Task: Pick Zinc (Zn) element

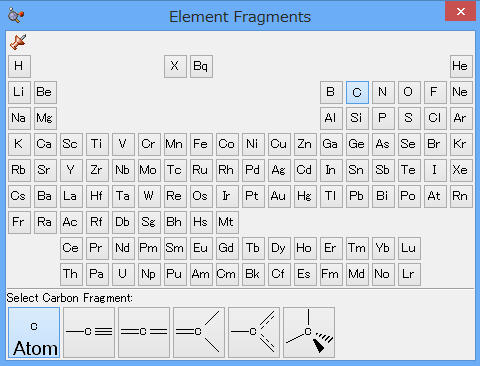Action: coord(305,144)
